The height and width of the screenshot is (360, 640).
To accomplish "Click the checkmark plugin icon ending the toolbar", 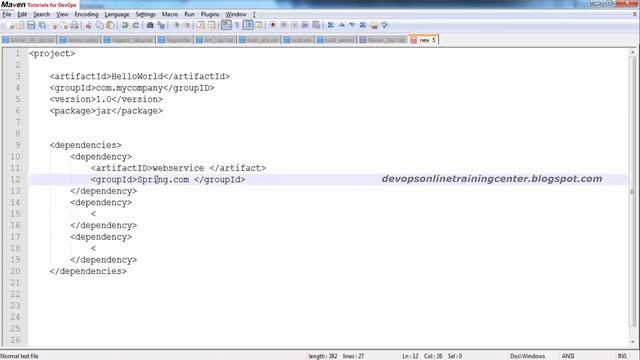I will click(x=384, y=25).
